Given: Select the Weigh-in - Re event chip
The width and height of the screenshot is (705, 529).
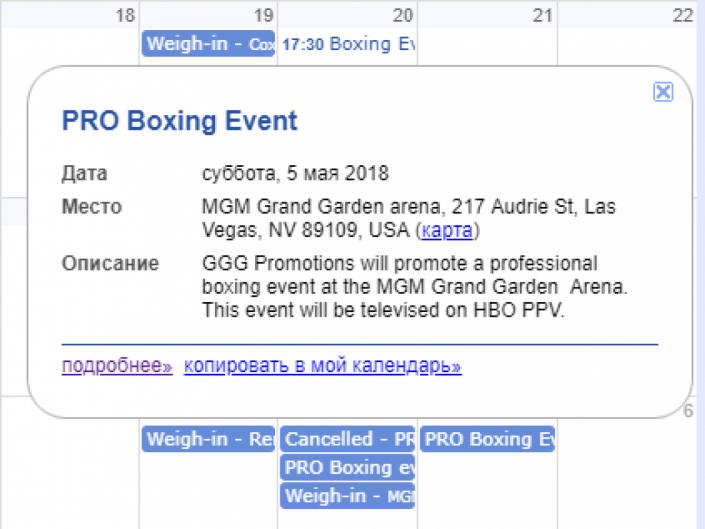Looking at the screenshot, I should click(208, 439).
